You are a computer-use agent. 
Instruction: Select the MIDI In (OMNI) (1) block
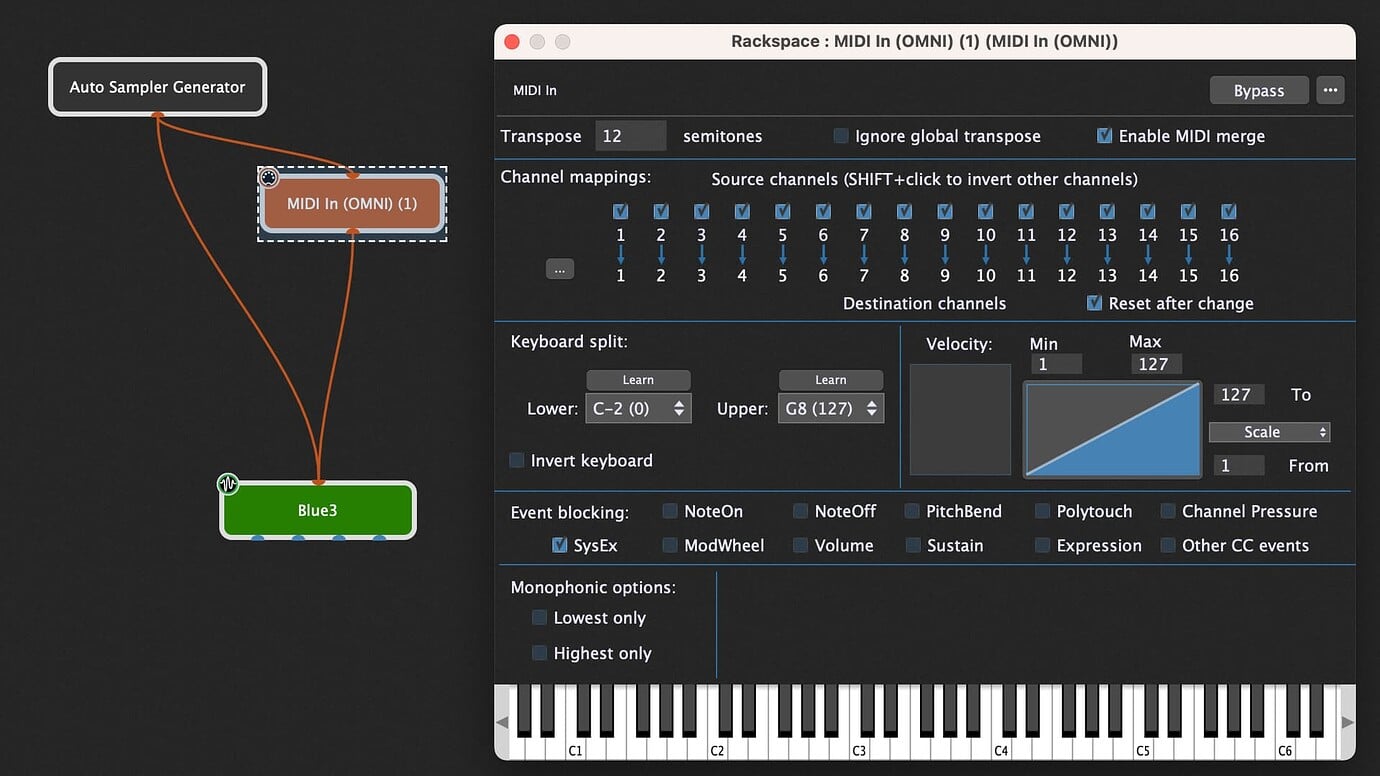352,204
